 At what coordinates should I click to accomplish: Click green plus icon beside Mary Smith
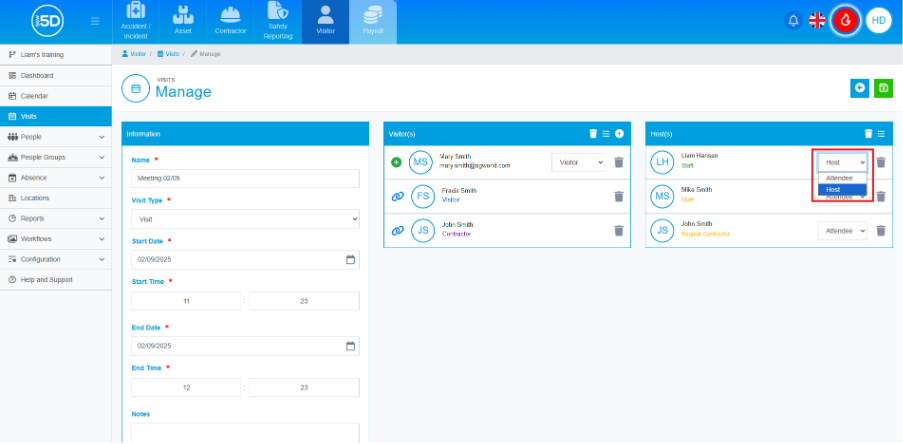[x=396, y=162]
